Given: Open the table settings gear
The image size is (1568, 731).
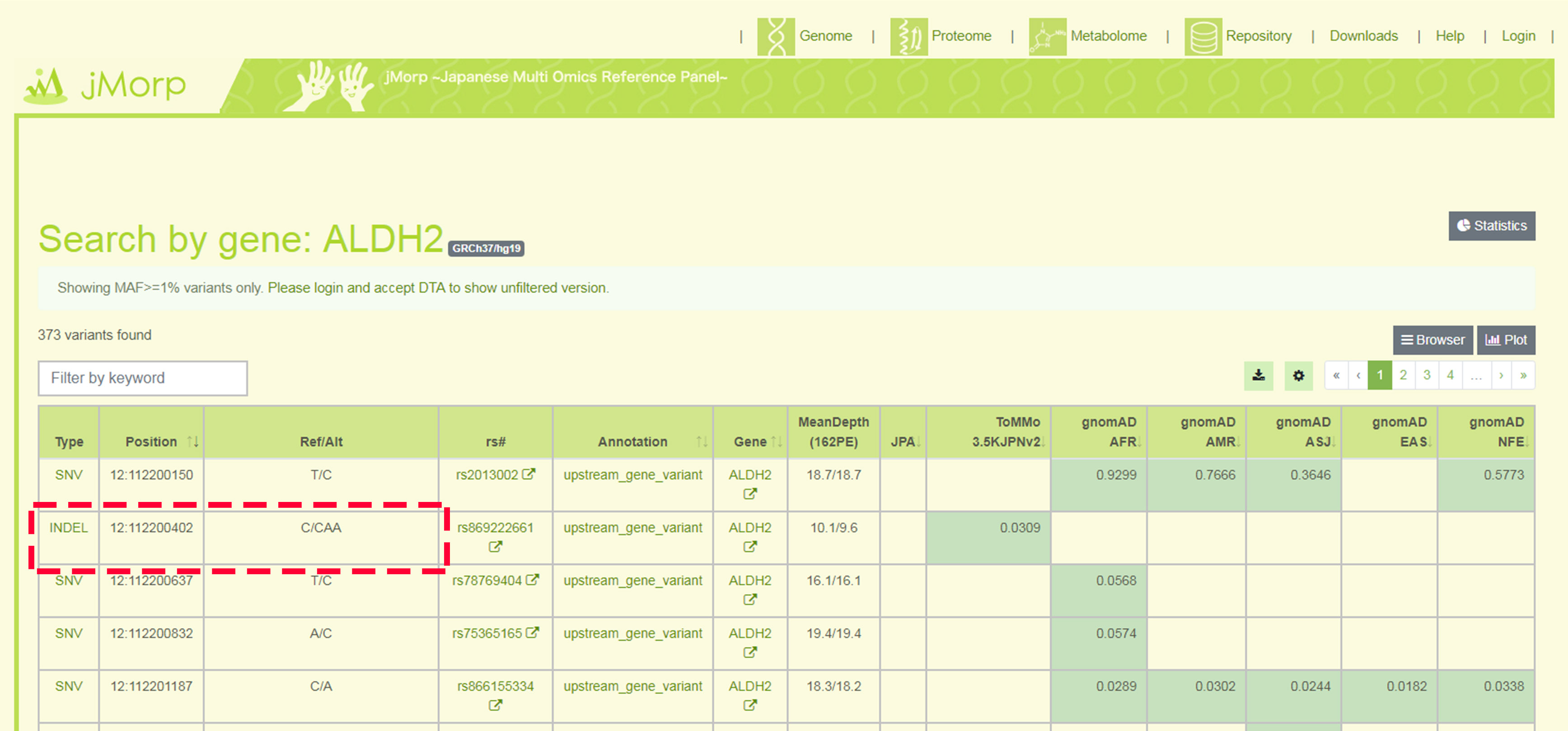Looking at the screenshot, I should pos(1298,375).
